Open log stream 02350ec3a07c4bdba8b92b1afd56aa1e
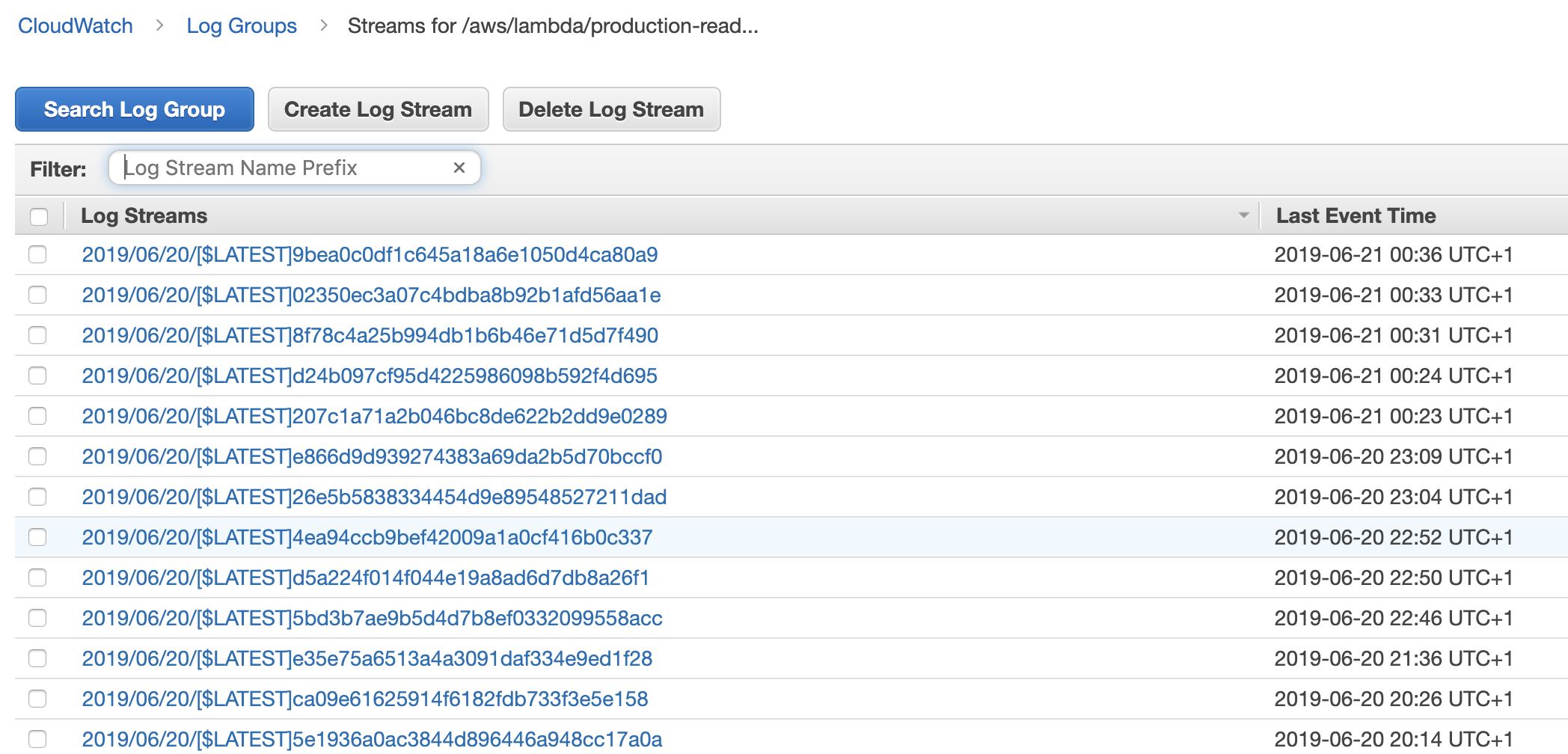 click(x=371, y=295)
